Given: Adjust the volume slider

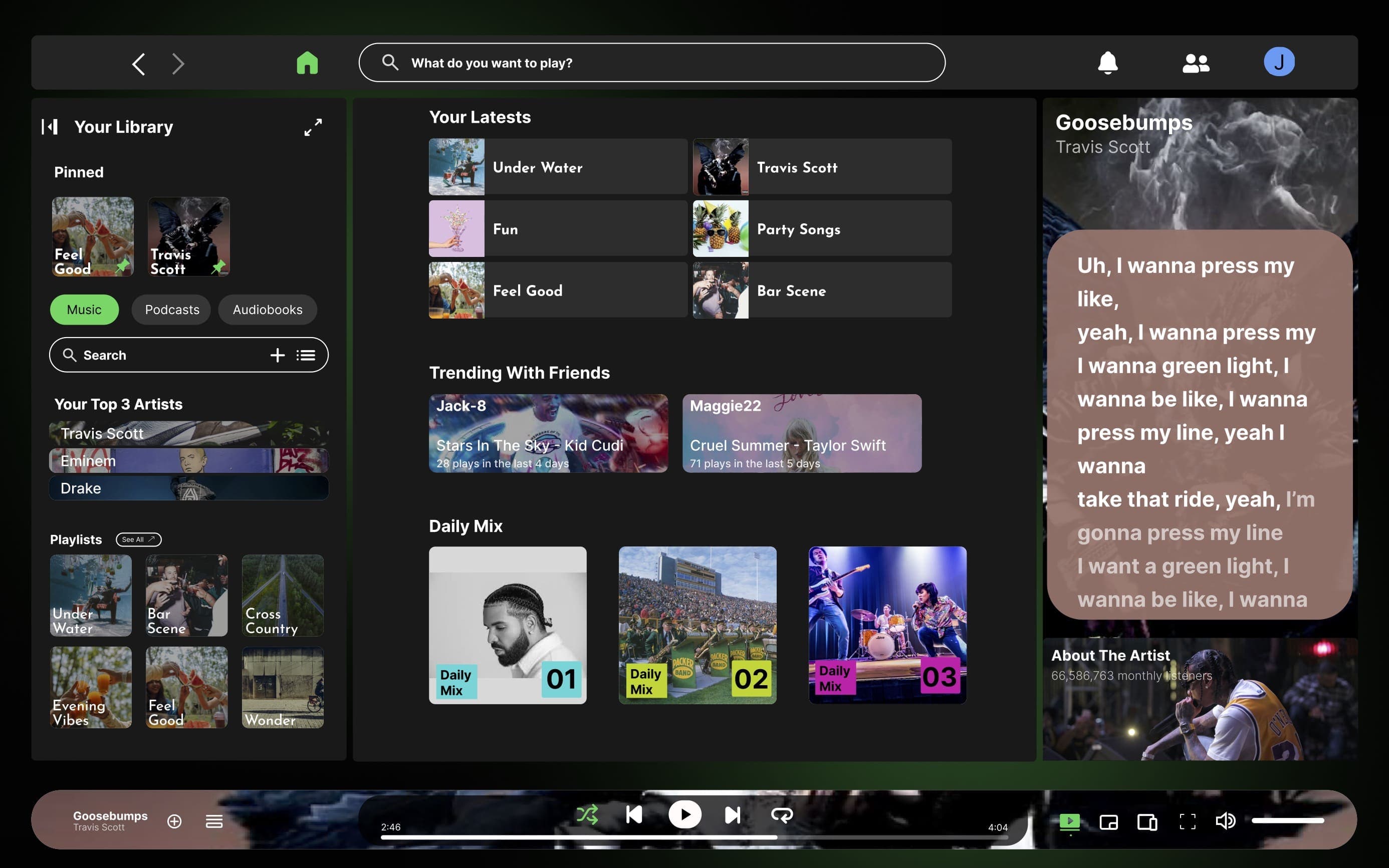Looking at the screenshot, I should [x=1289, y=821].
